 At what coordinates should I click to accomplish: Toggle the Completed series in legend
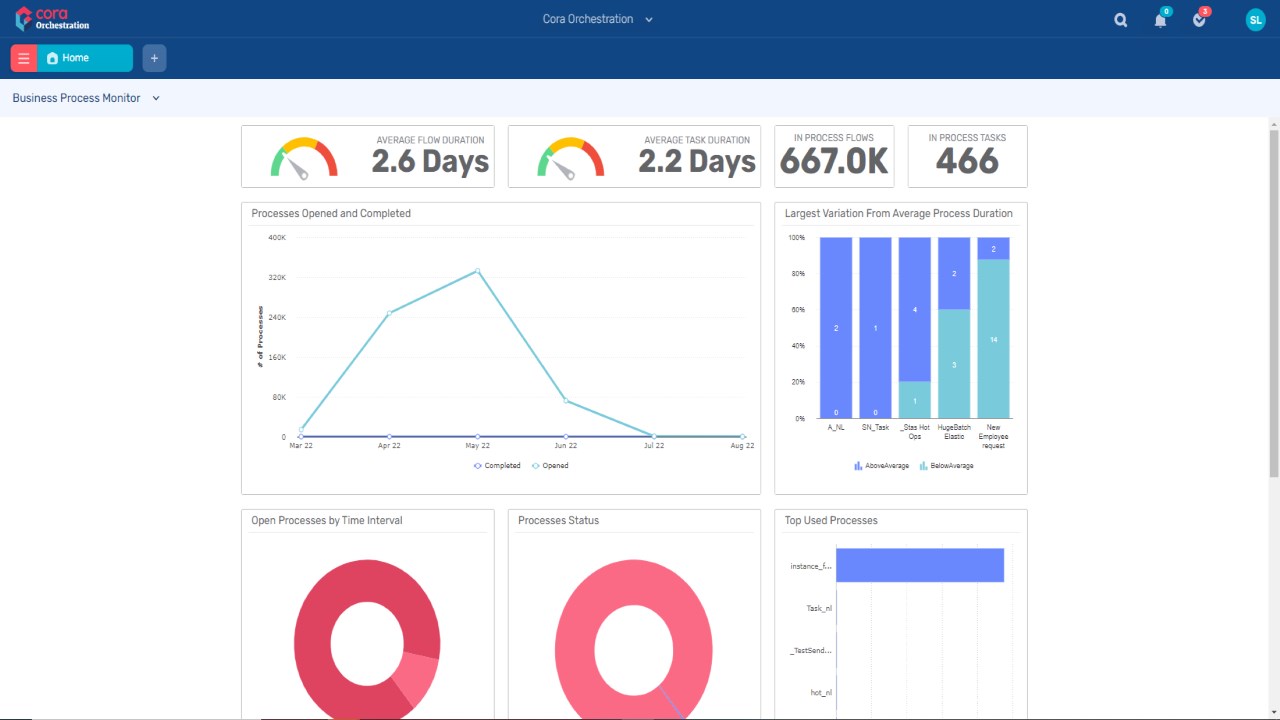[497, 466]
